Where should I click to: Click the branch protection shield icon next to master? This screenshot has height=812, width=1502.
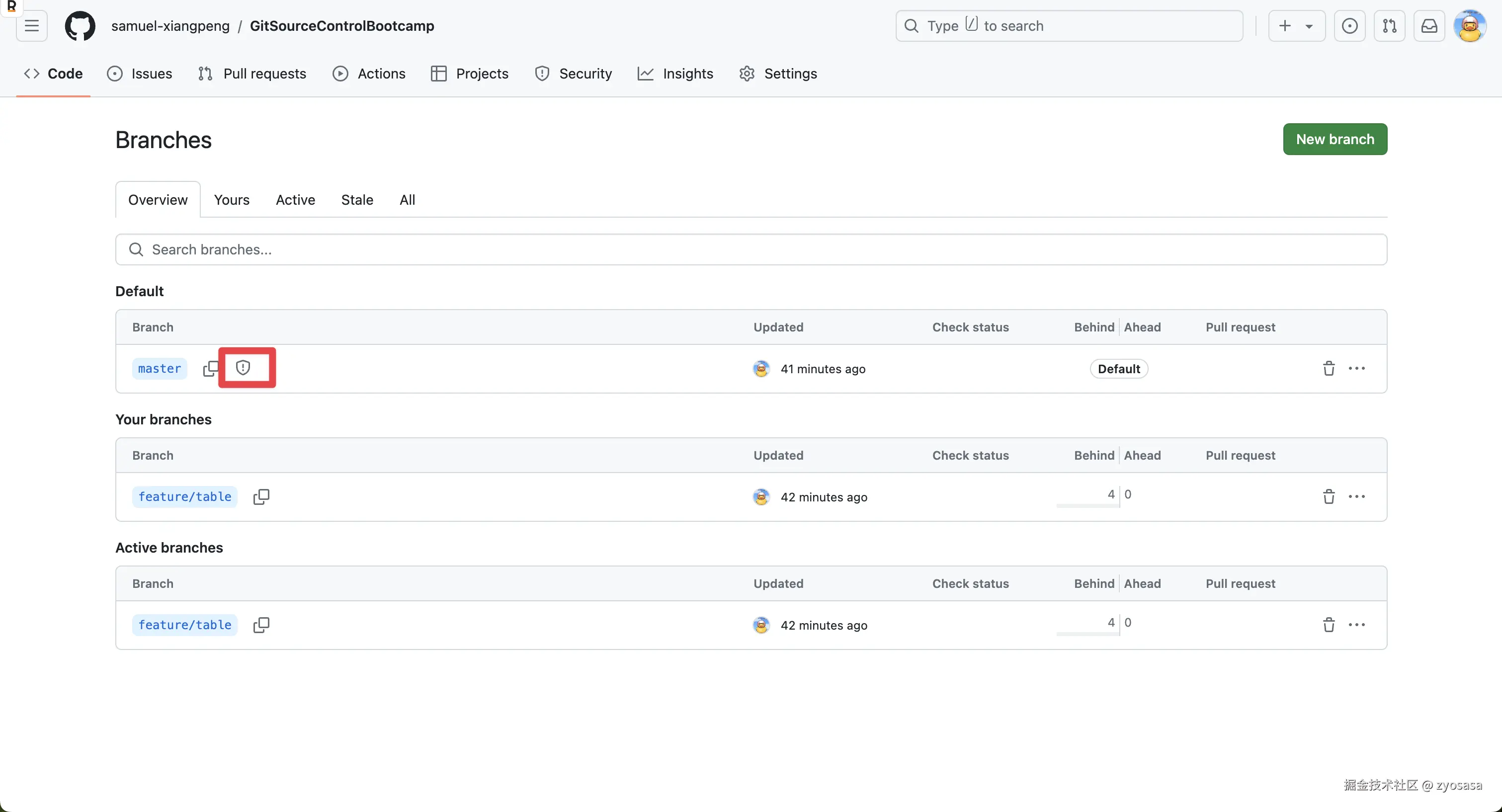coord(243,368)
